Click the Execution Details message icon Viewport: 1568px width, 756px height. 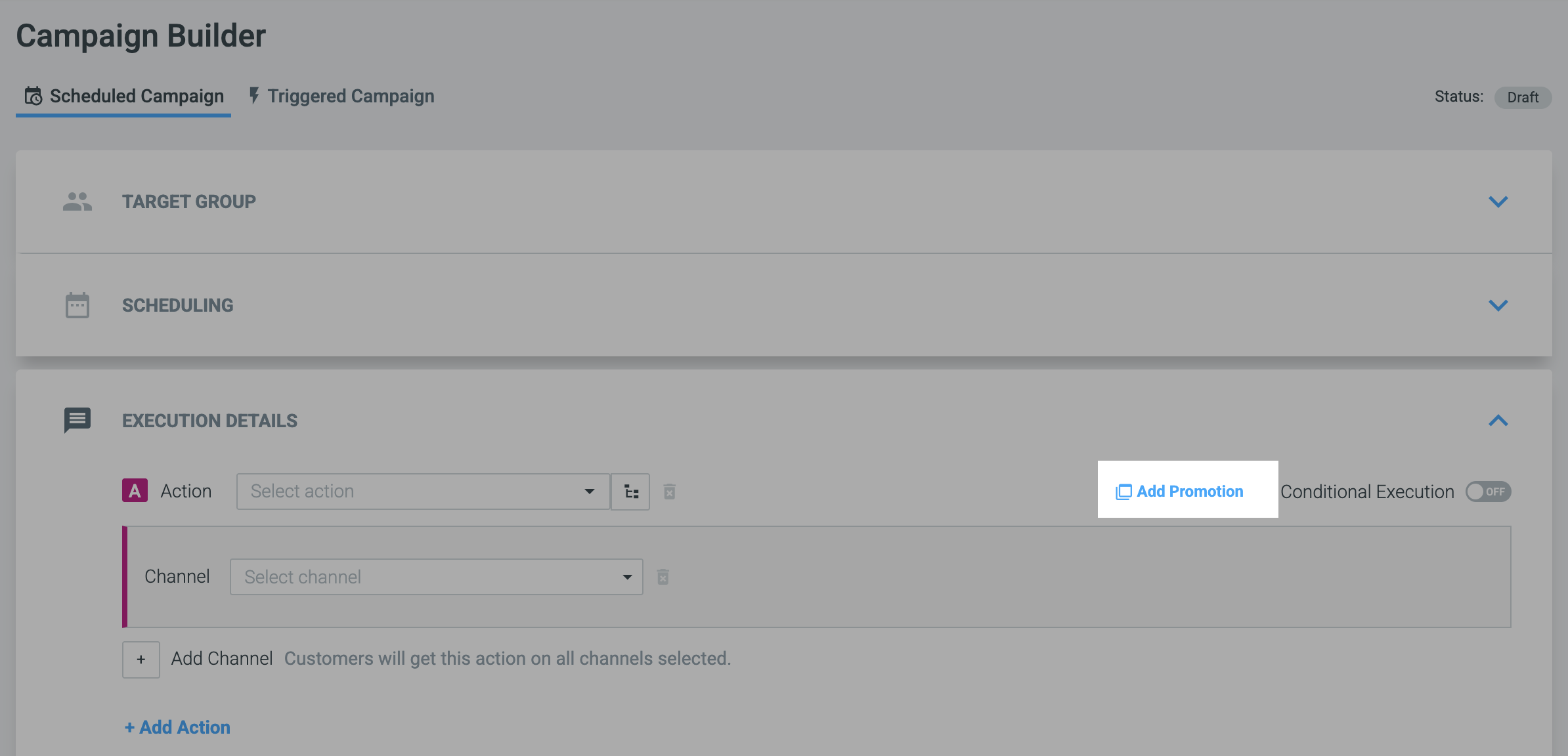(x=77, y=420)
